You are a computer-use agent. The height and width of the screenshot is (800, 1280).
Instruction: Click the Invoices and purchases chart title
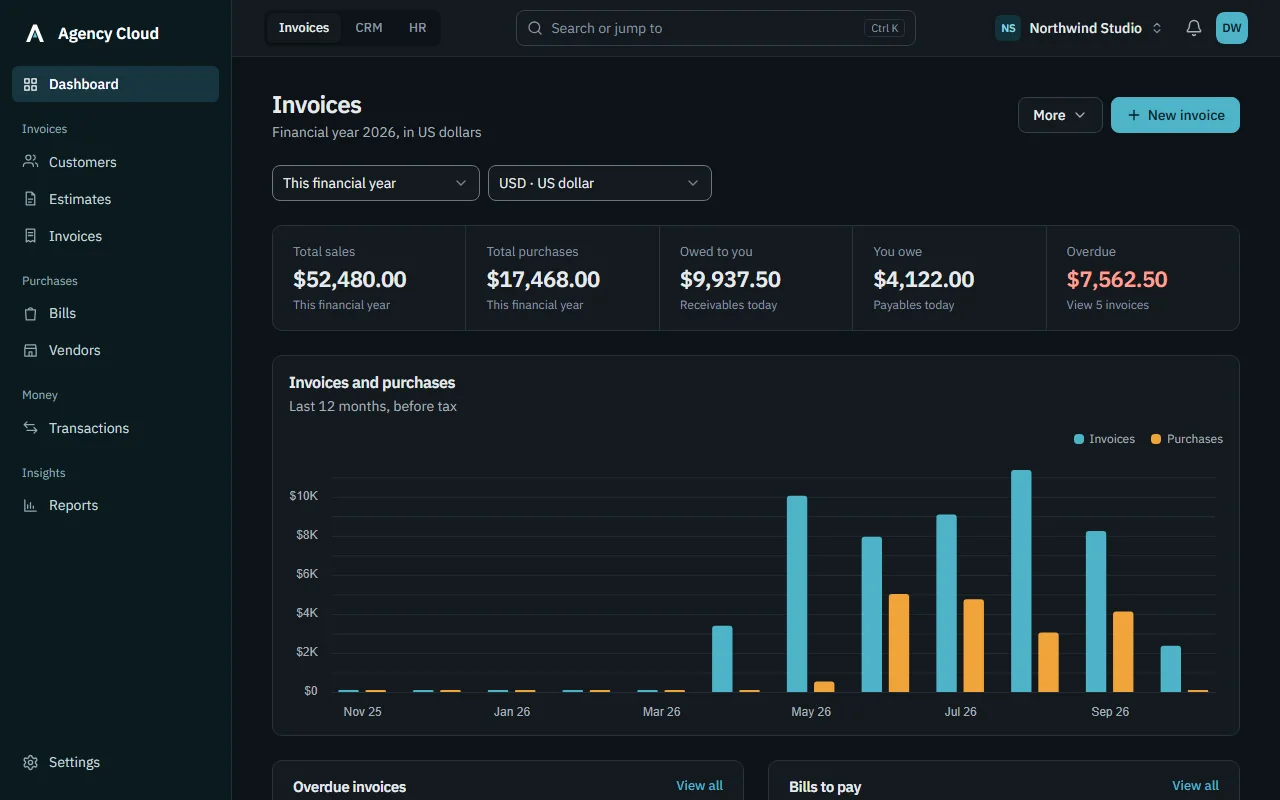(372, 383)
